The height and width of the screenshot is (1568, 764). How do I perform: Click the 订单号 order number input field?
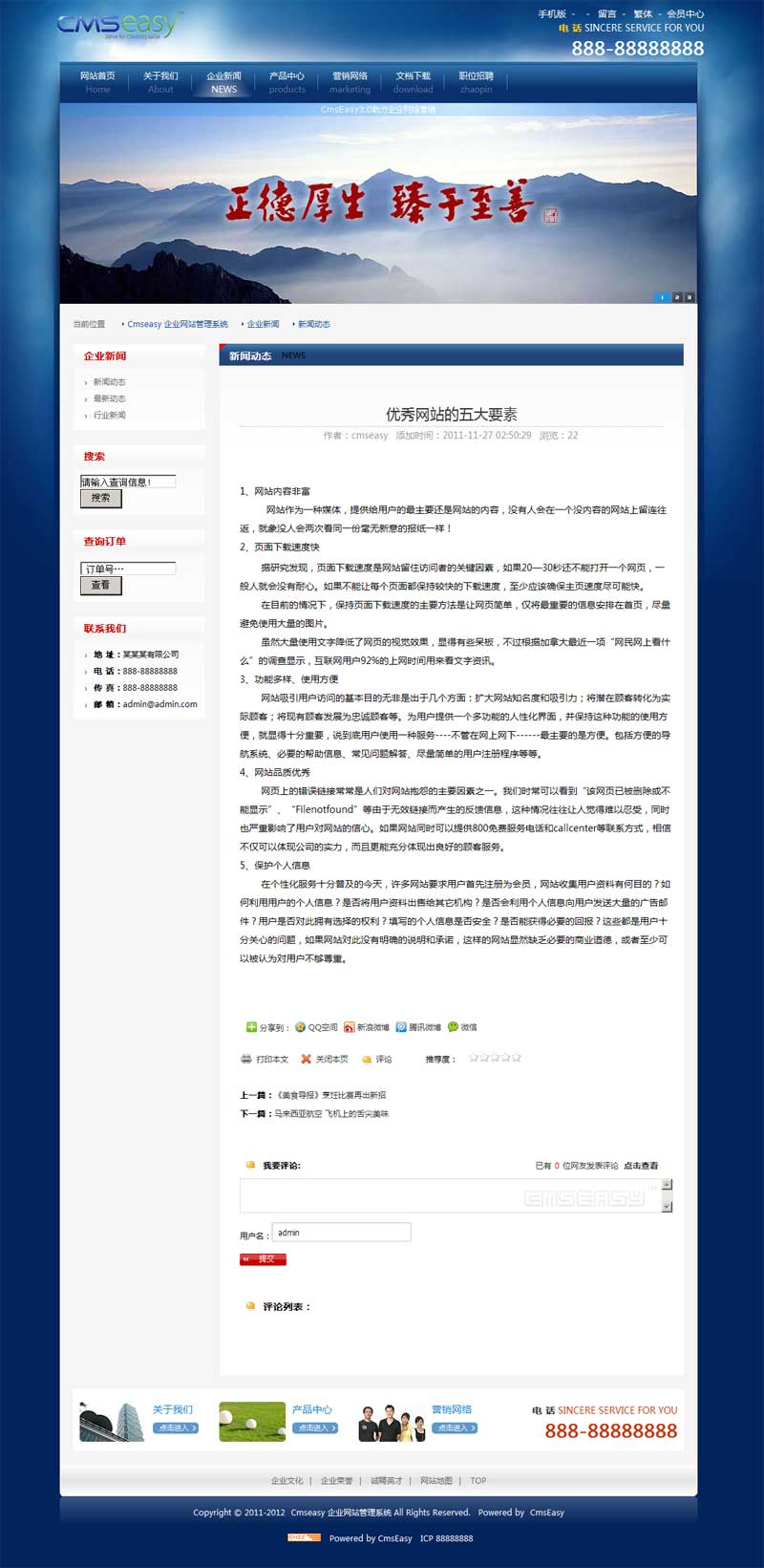(128, 569)
